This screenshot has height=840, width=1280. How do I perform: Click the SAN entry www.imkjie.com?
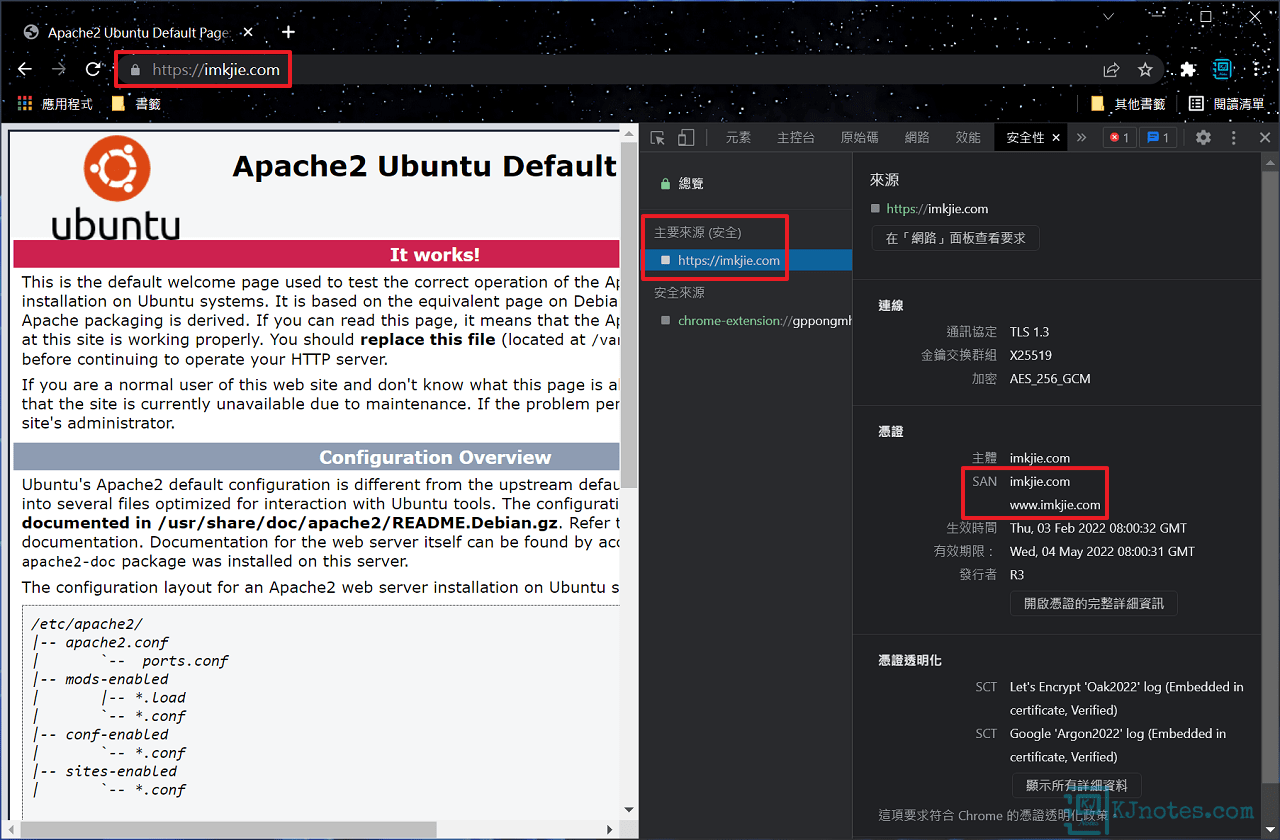tap(1055, 505)
